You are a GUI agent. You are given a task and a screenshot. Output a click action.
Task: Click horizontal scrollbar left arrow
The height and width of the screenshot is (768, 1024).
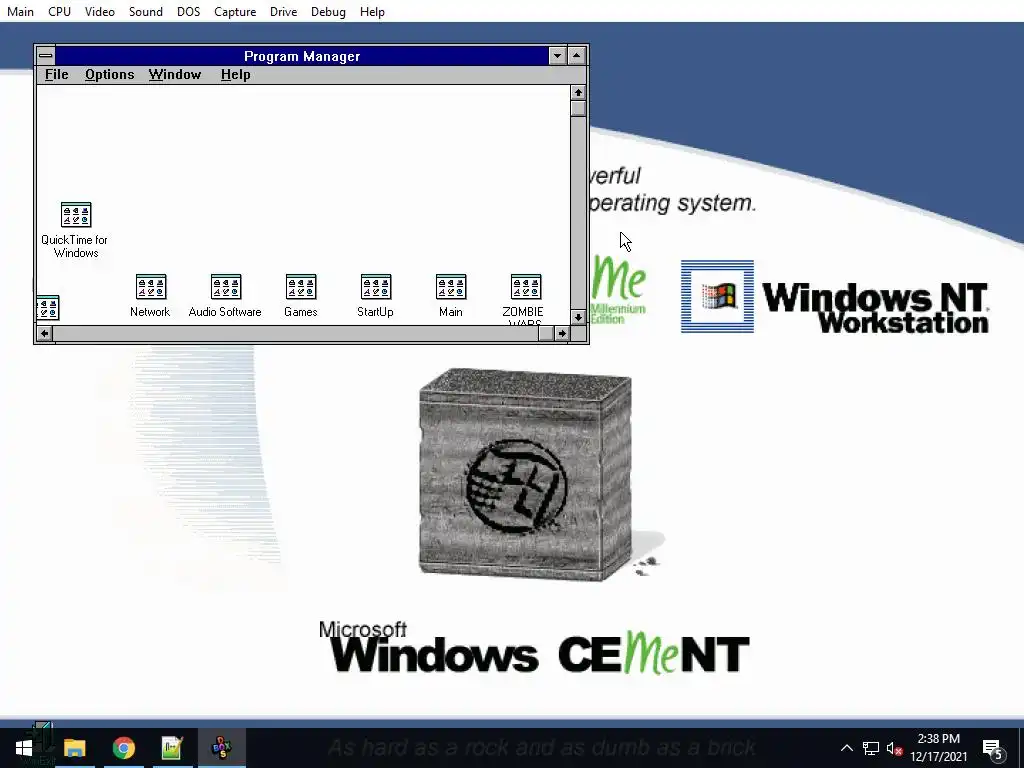click(x=44, y=334)
